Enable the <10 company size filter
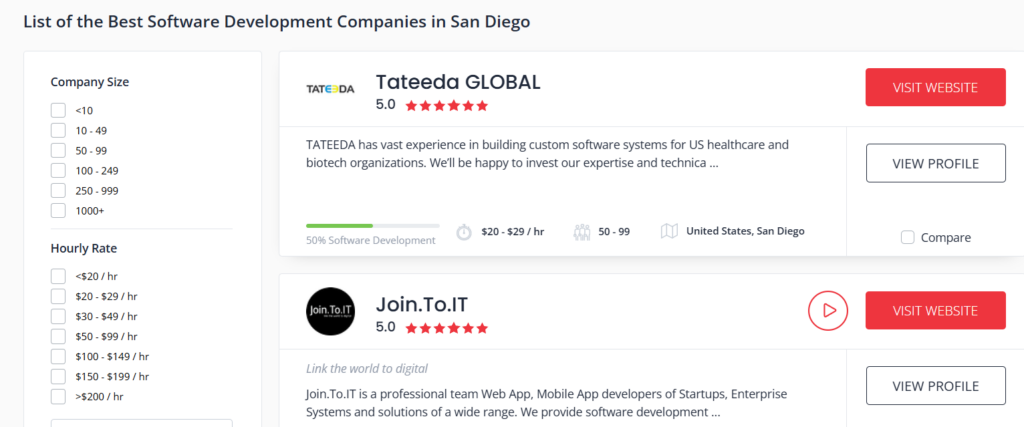1024x427 pixels. (x=59, y=111)
